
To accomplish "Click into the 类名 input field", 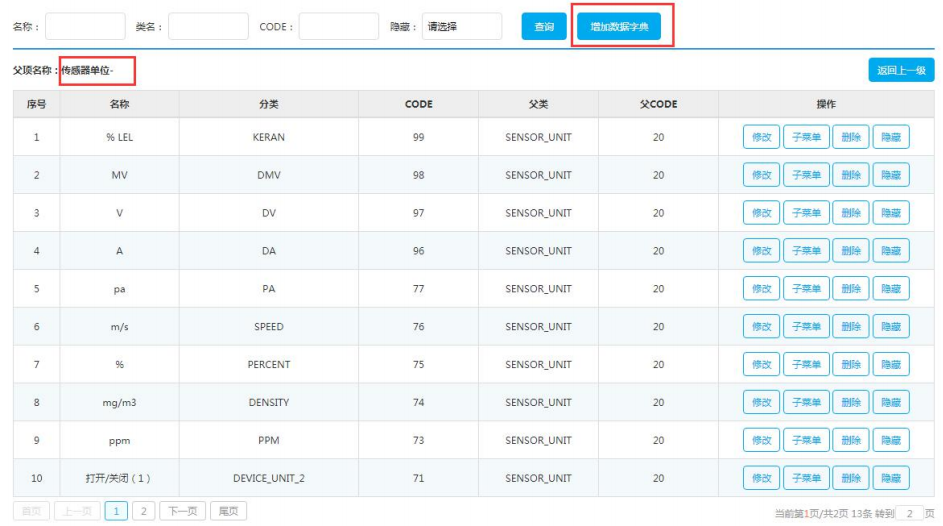I will [208, 27].
